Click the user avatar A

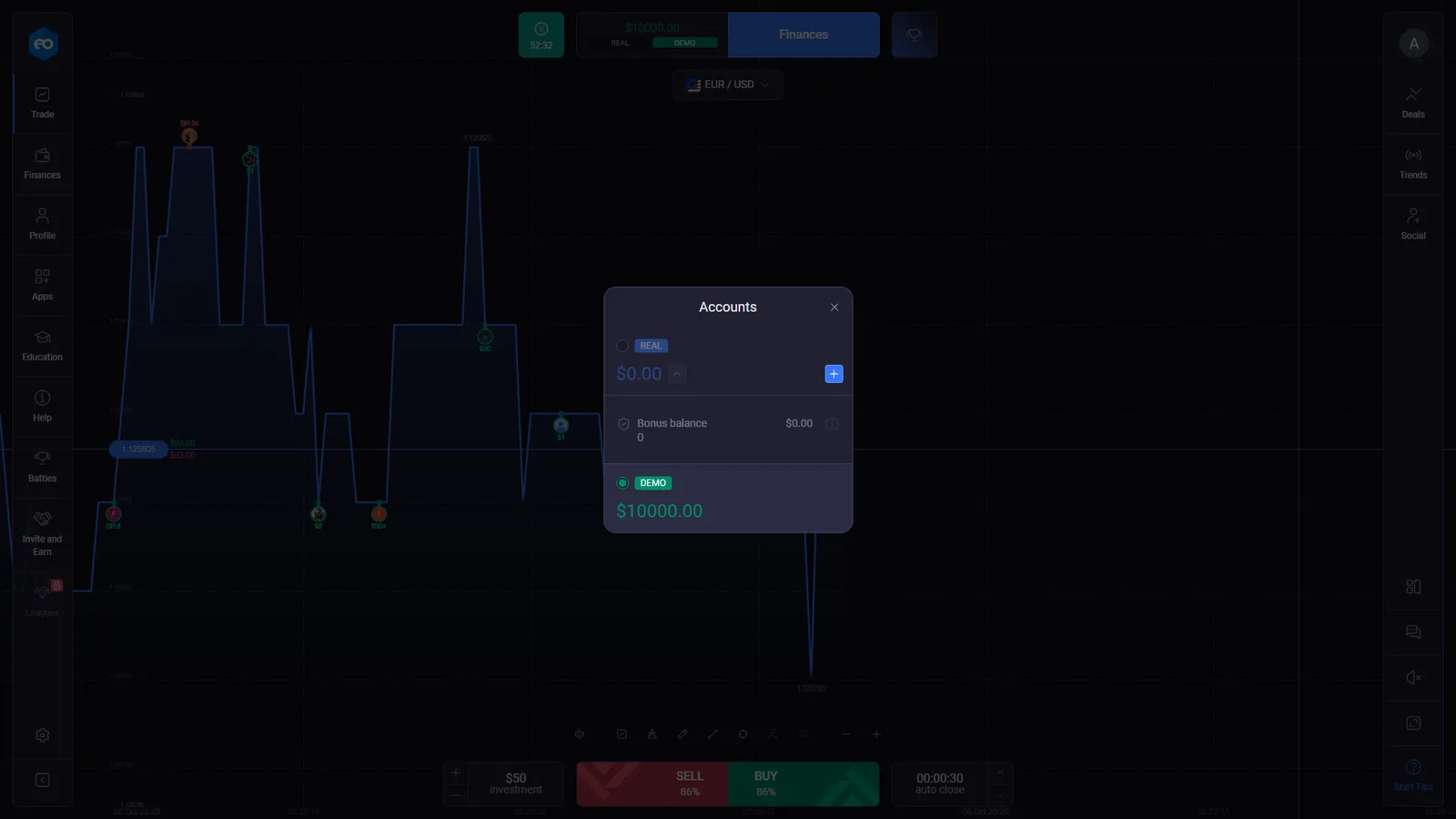[1414, 44]
